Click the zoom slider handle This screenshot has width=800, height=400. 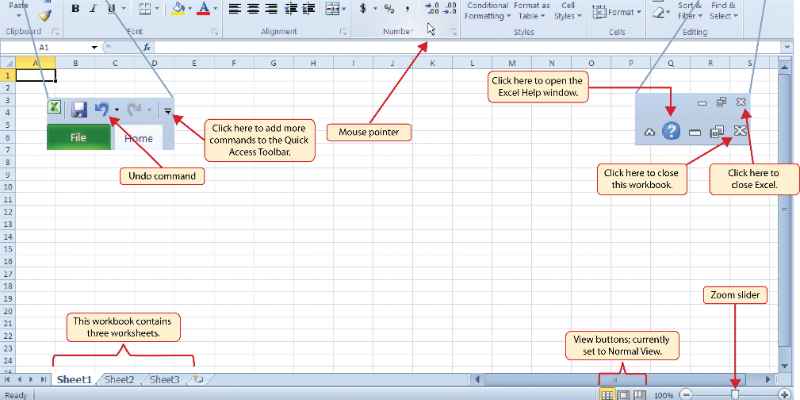click(x=735, y=394)
